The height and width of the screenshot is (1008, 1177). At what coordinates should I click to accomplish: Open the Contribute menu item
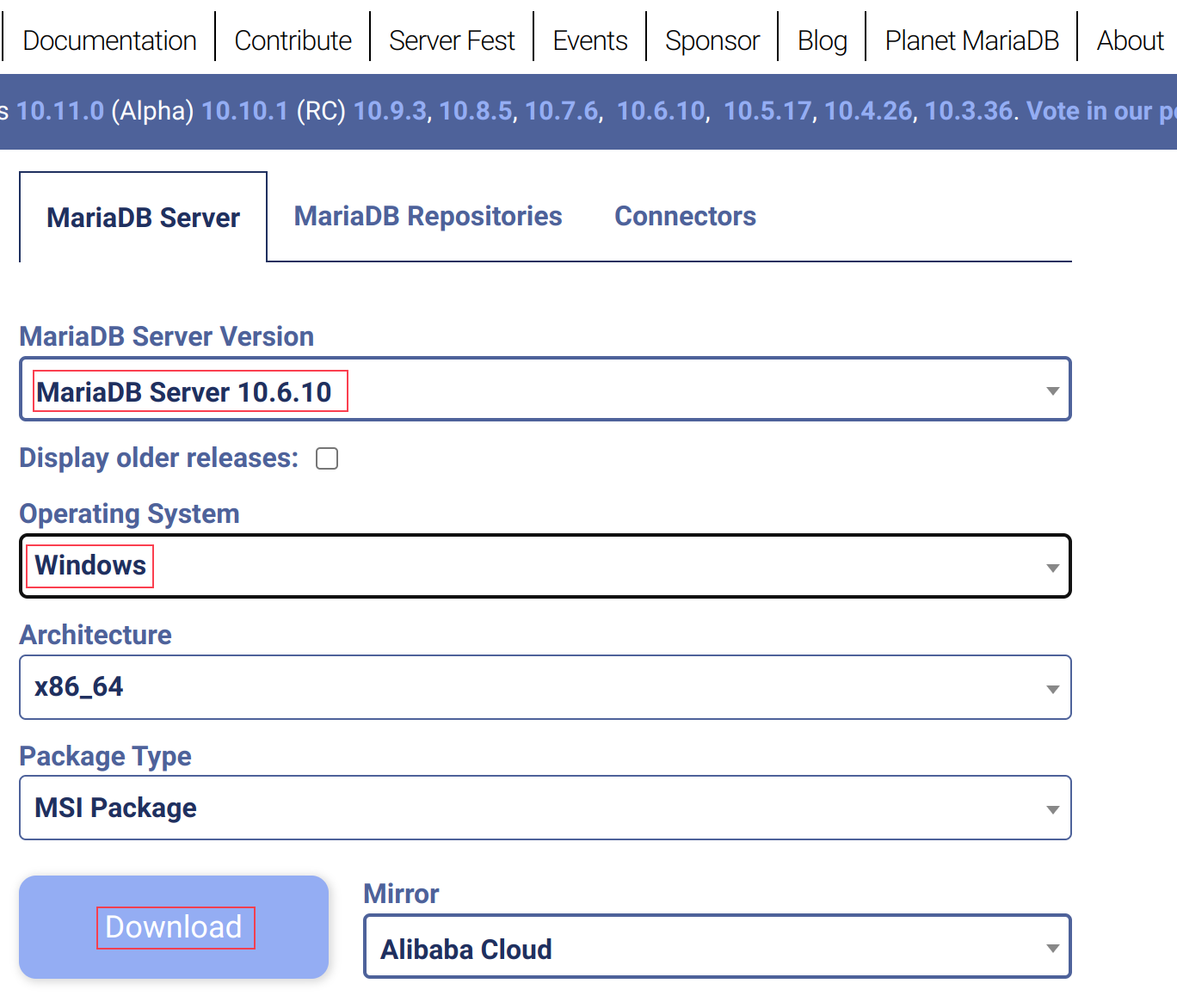(293, 40)
